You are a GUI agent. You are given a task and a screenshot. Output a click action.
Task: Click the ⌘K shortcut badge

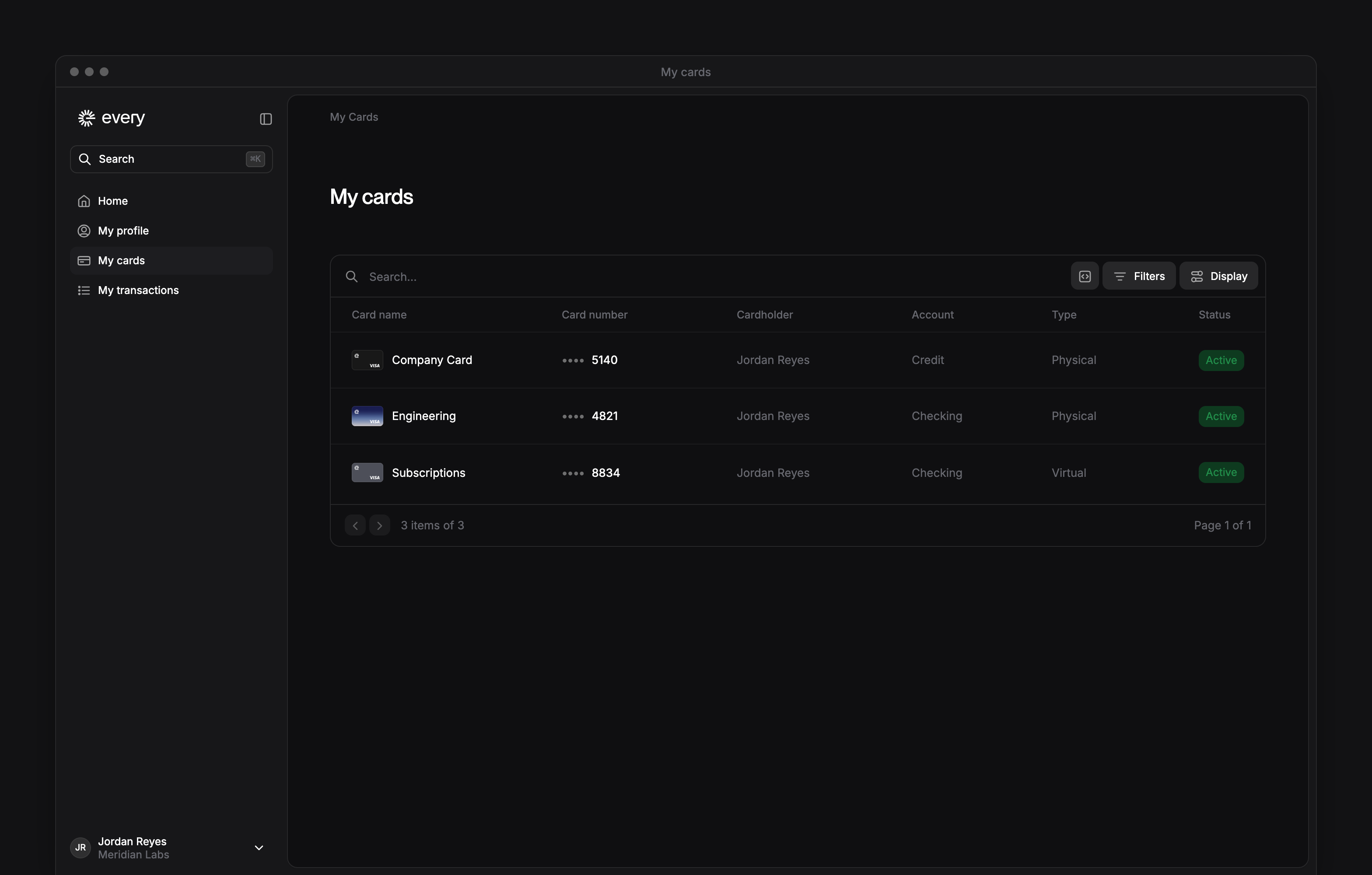click(x=255, y=159)
